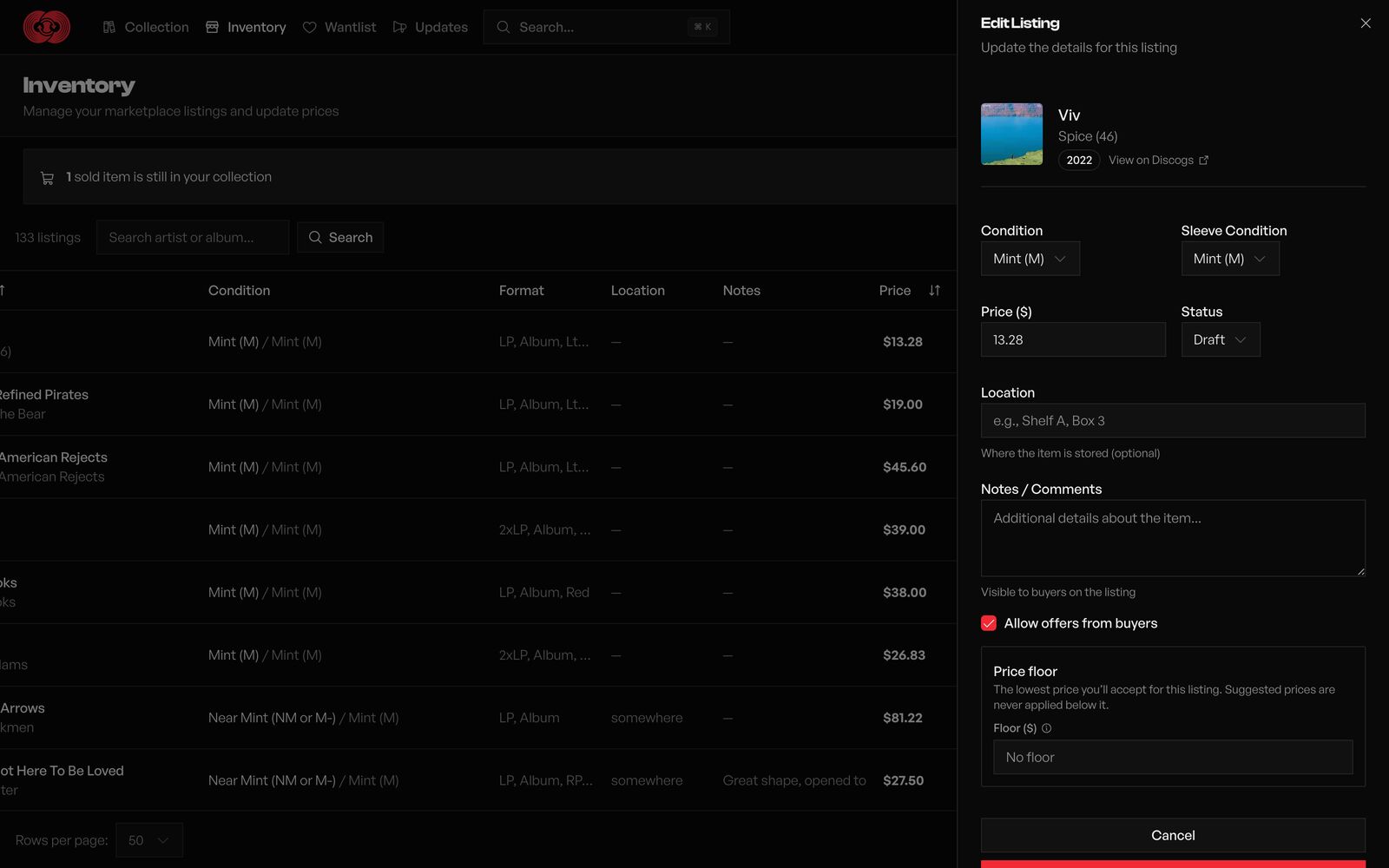Open the Collection tab
The height and width of the screenshot is (868, 1389).
(146, 27)
